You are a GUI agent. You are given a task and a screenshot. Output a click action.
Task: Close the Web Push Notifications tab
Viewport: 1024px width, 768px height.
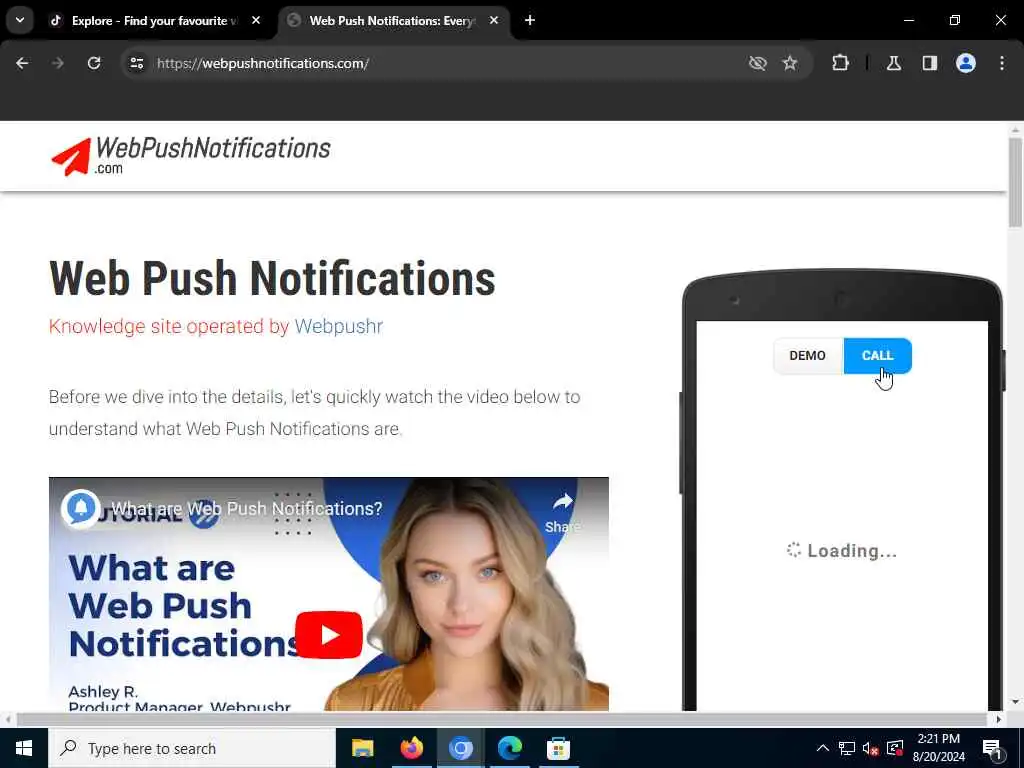(494, 21)
